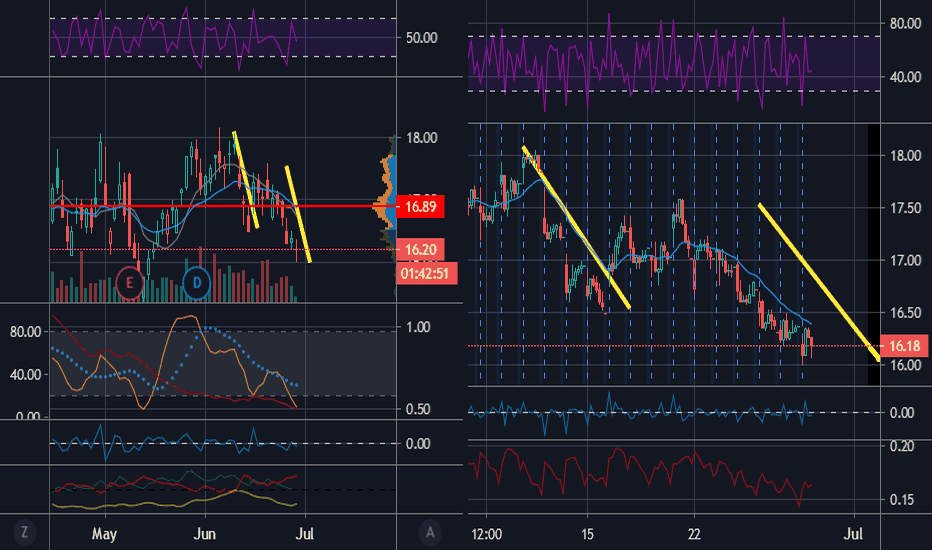This screenshot has width=932, height=550.
Task: Click the '22' date label on right time axis
Action: coord(694,534)
